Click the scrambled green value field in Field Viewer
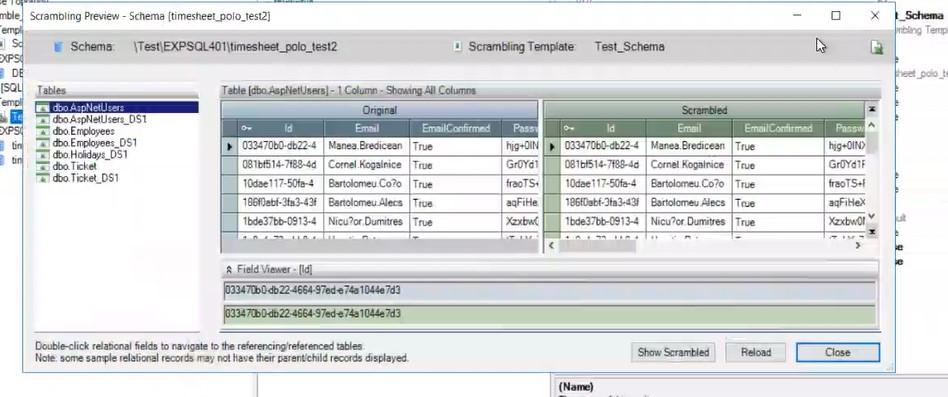 point(550,314)
